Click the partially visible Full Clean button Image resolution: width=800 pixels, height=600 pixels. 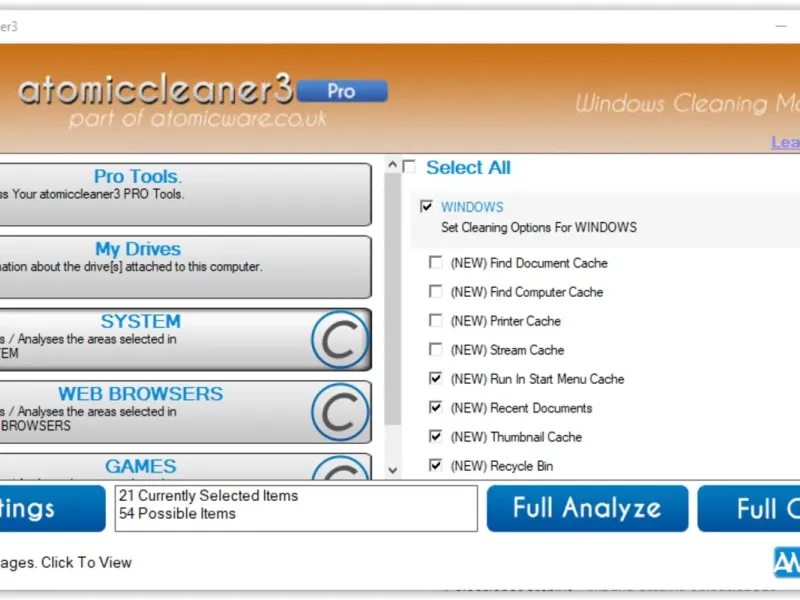(749, 508)
